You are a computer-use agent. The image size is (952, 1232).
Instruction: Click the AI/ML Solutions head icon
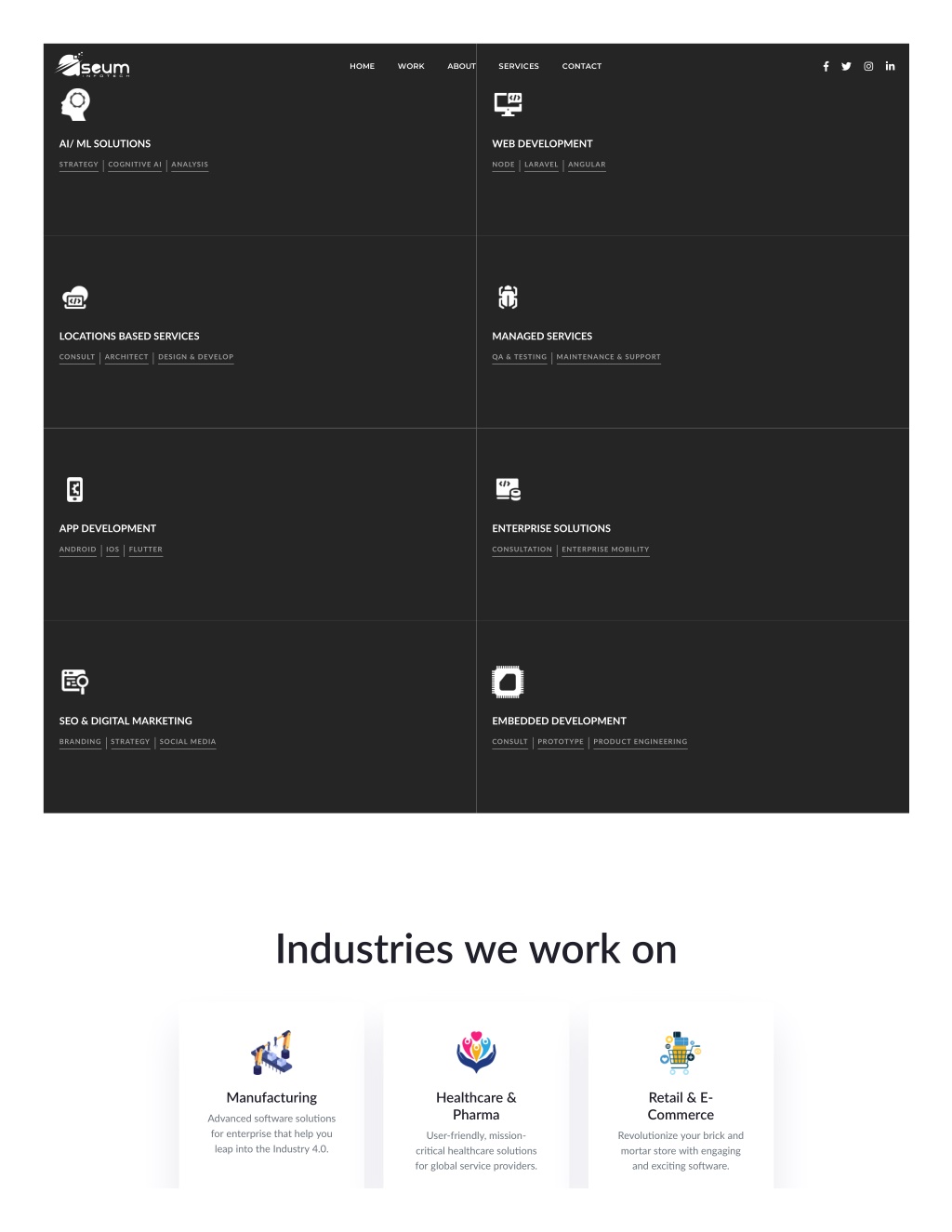[x=75, y=104]
